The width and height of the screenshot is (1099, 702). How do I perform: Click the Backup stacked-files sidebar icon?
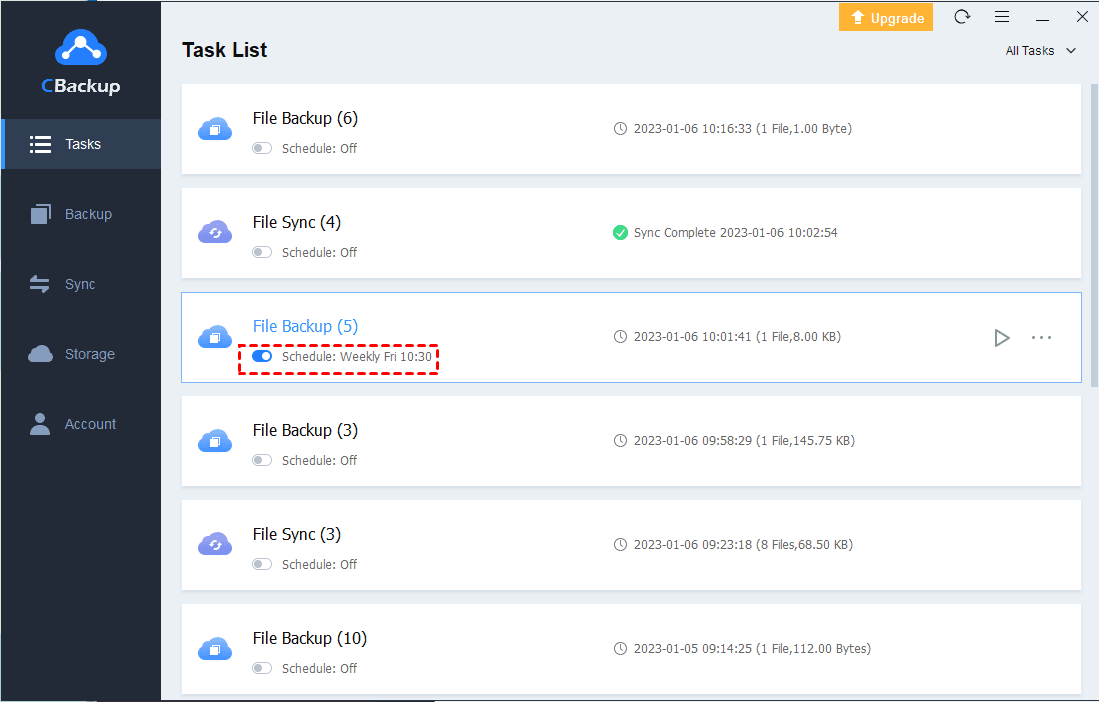pos(41,214)
